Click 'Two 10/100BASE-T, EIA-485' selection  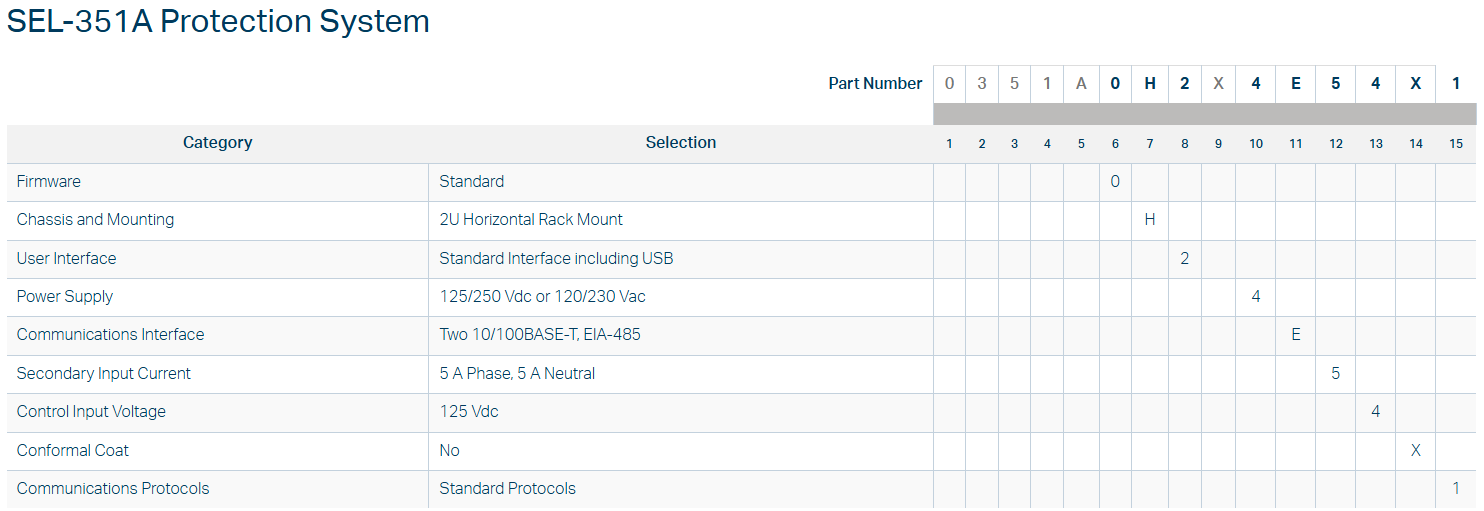click(x=540, y=335)
